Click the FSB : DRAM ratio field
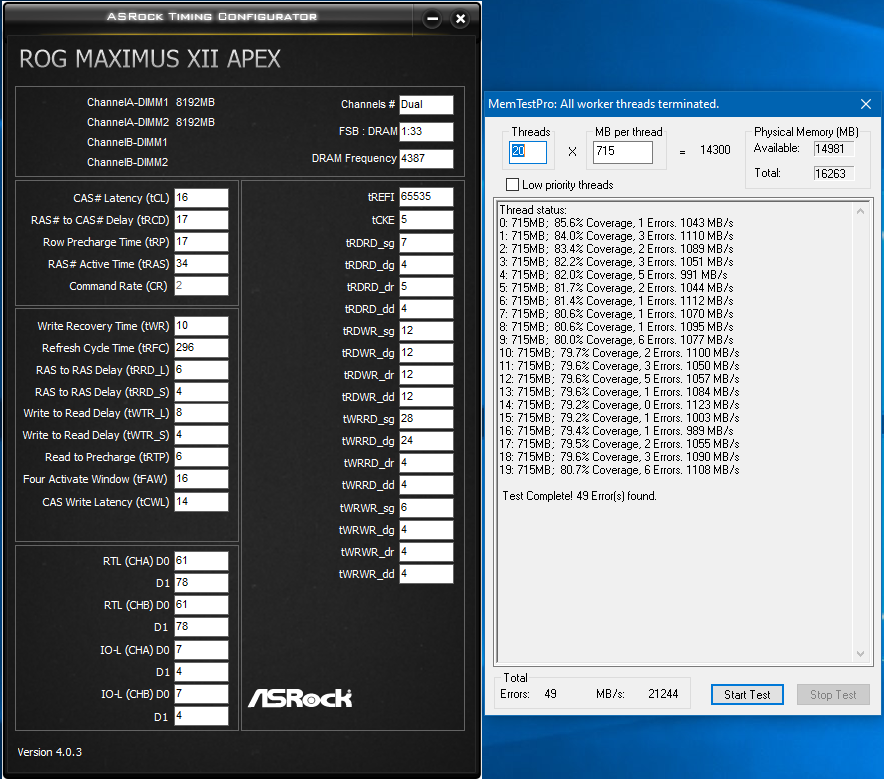Screen dimensions: 884x779 click(426, 131)
